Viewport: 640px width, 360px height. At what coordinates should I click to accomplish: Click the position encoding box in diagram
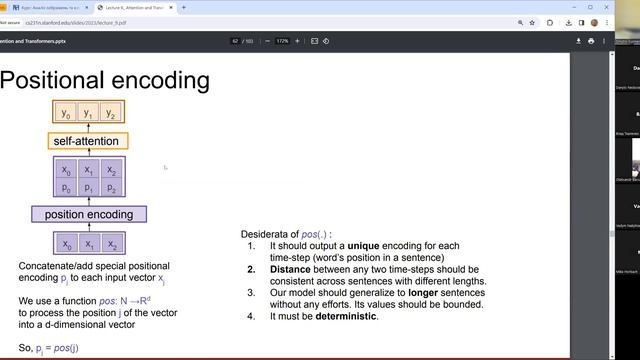(89, 214)
